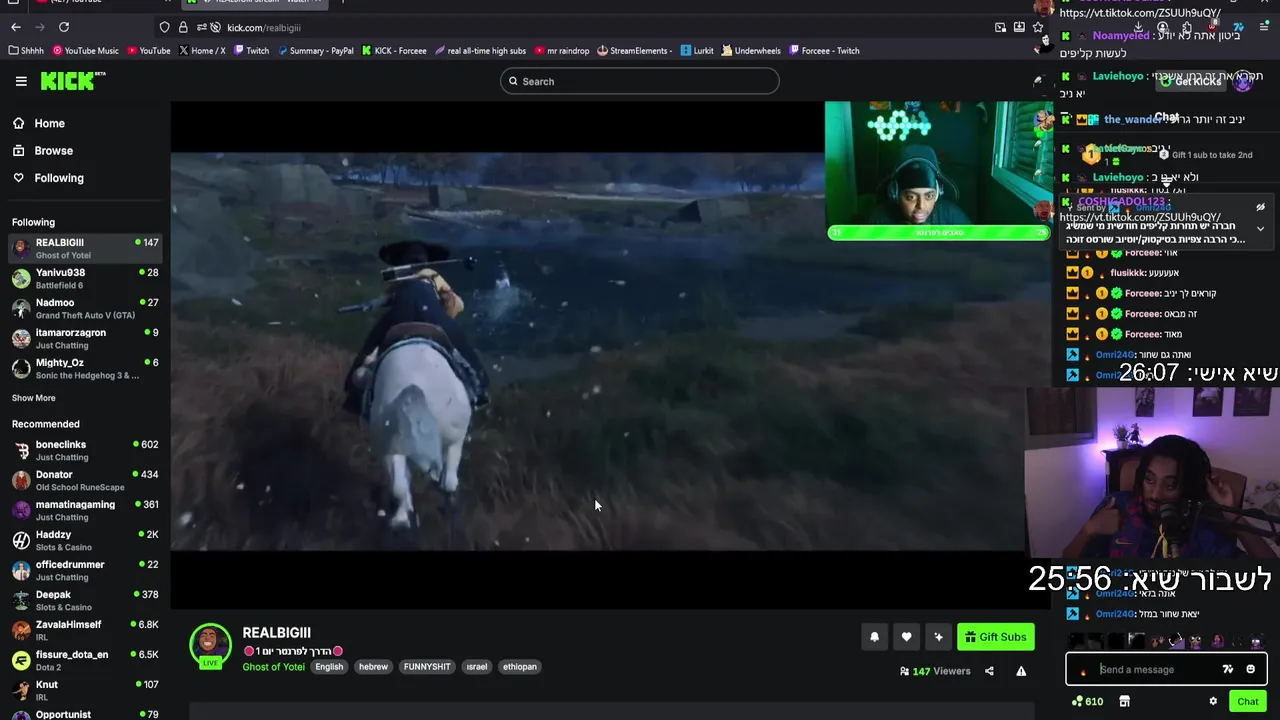Open REALBIGIII channel in Following list

[x=84, y=248]
